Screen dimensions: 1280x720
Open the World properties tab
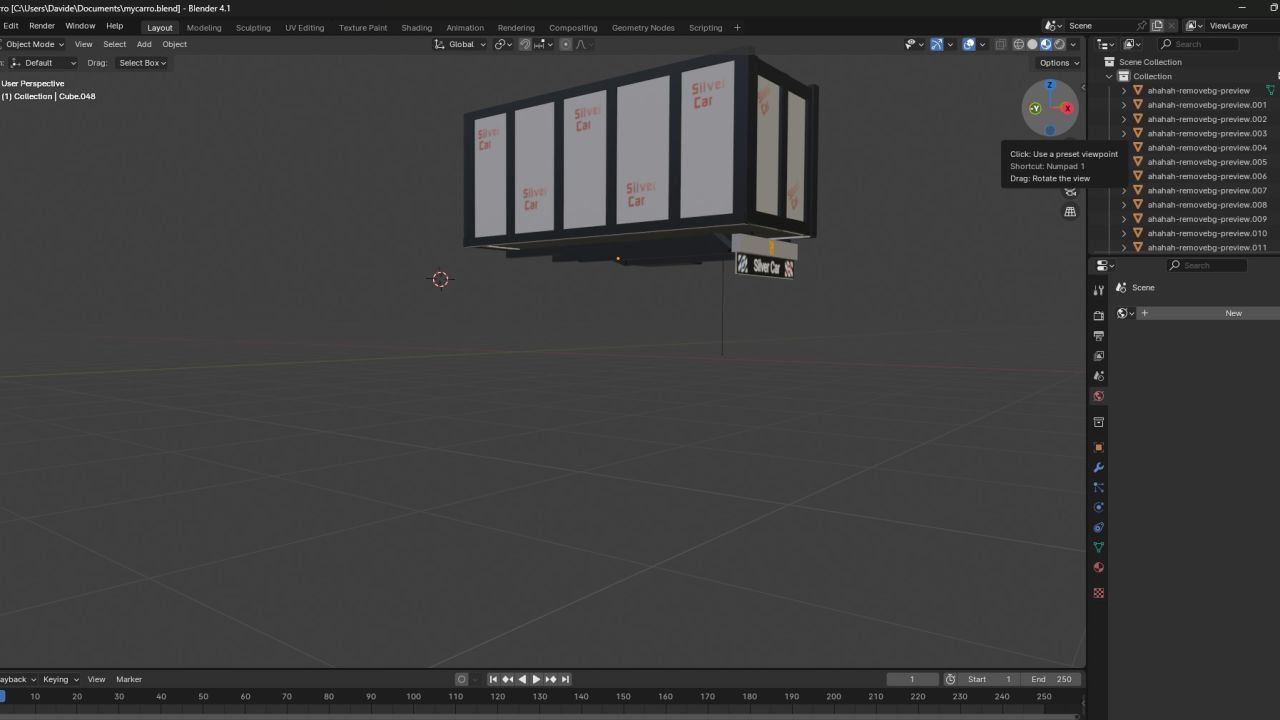click(x=1098, y=396)
